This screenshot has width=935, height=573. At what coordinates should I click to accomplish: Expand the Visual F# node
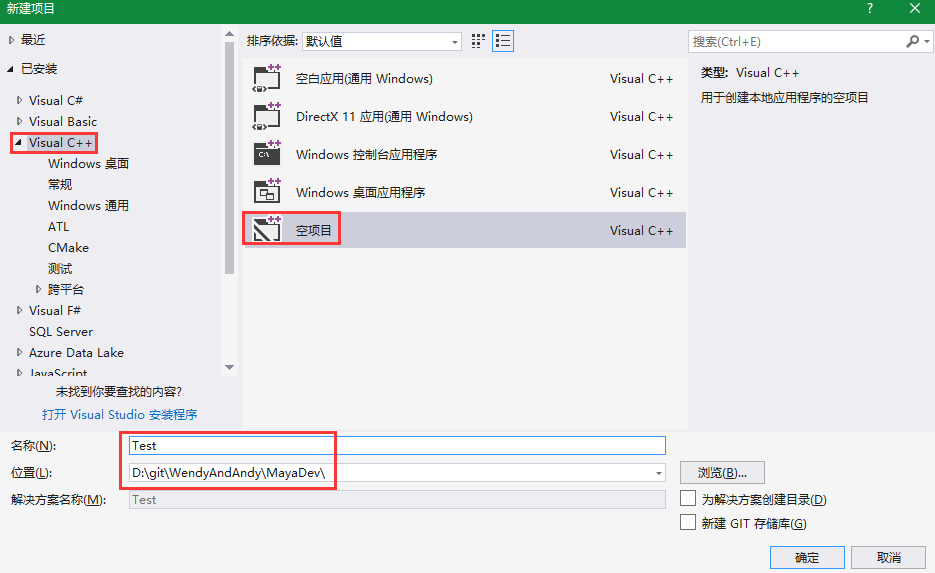20,310
